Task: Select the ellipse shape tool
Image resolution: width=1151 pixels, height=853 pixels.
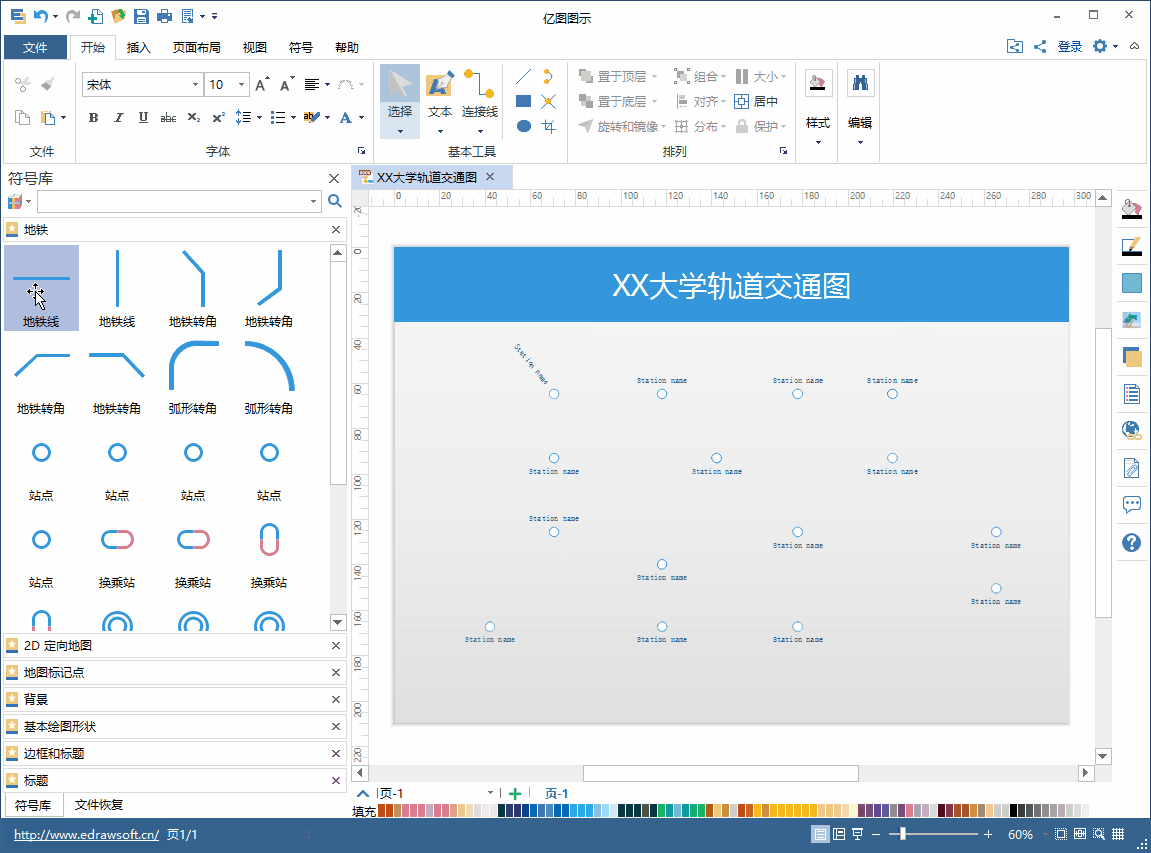Action: coord(523,126)
